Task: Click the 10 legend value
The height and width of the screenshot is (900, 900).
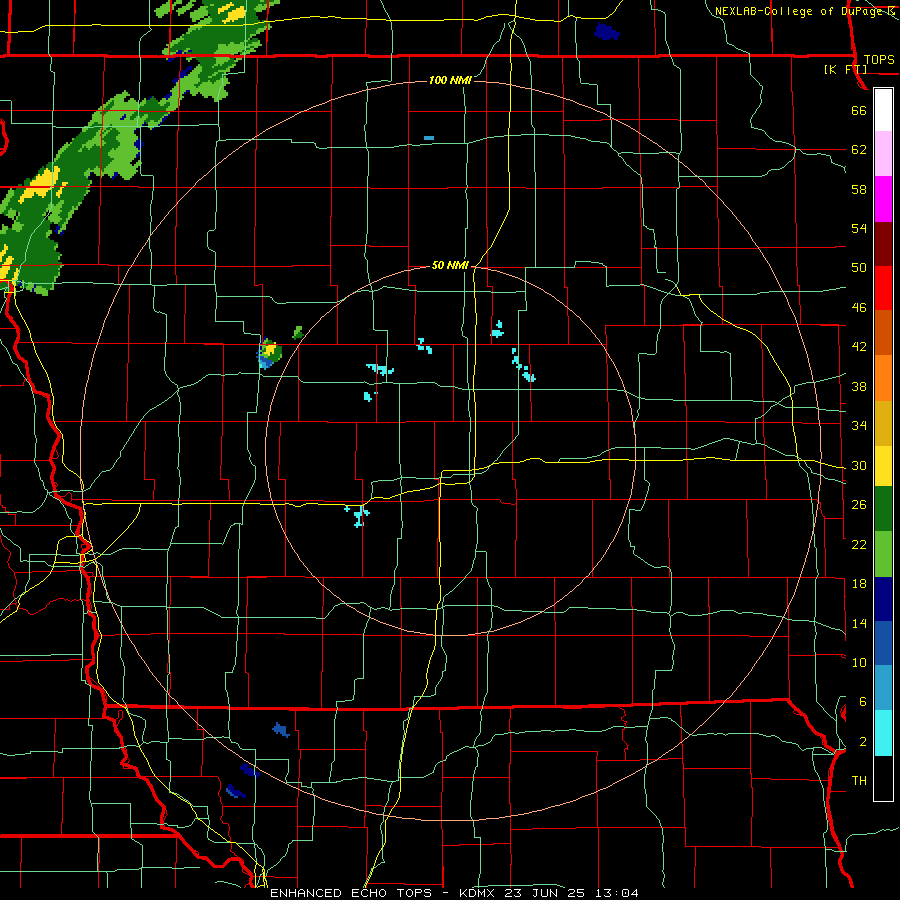Action: tap(859, 662)
